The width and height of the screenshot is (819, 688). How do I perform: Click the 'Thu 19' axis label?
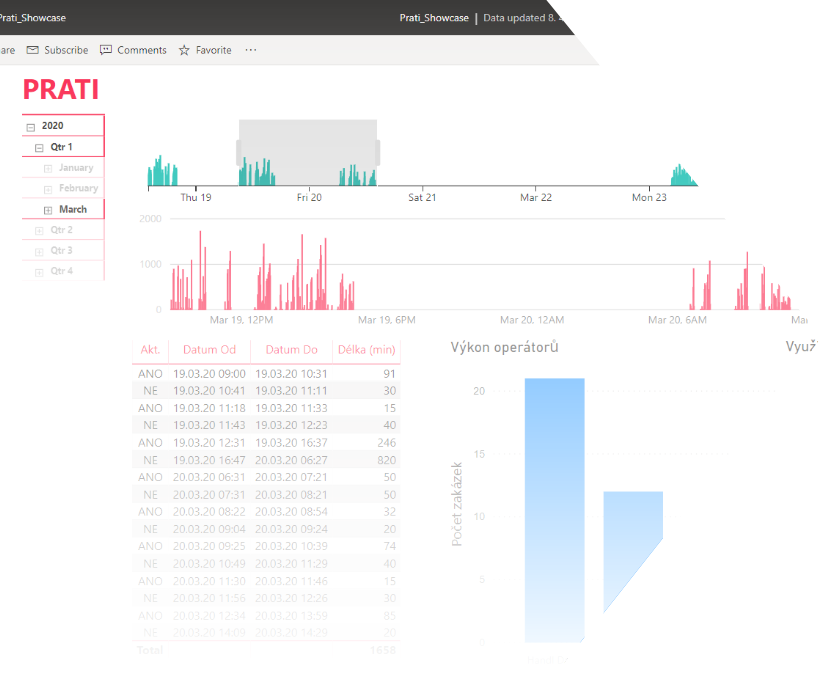click(196, 197)
